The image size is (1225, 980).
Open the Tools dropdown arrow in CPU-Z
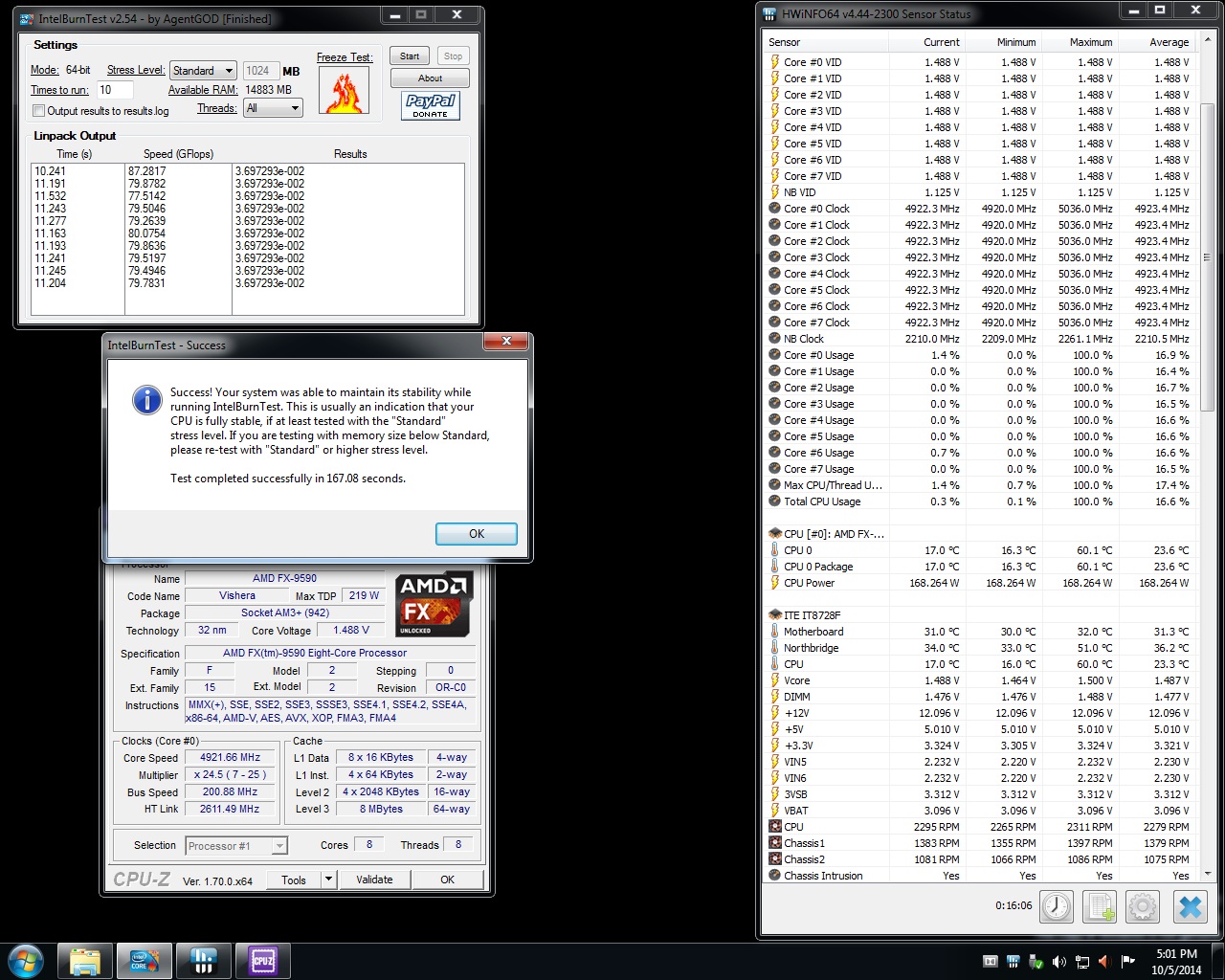point(328,880)
